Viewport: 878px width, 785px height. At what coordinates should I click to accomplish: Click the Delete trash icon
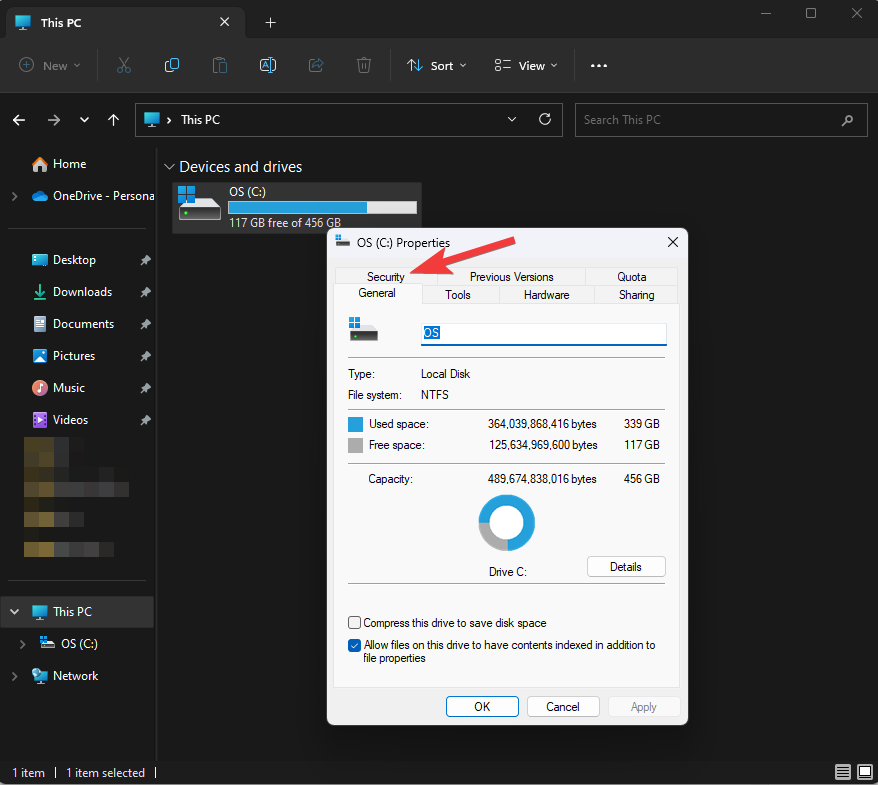coord(364,65)
